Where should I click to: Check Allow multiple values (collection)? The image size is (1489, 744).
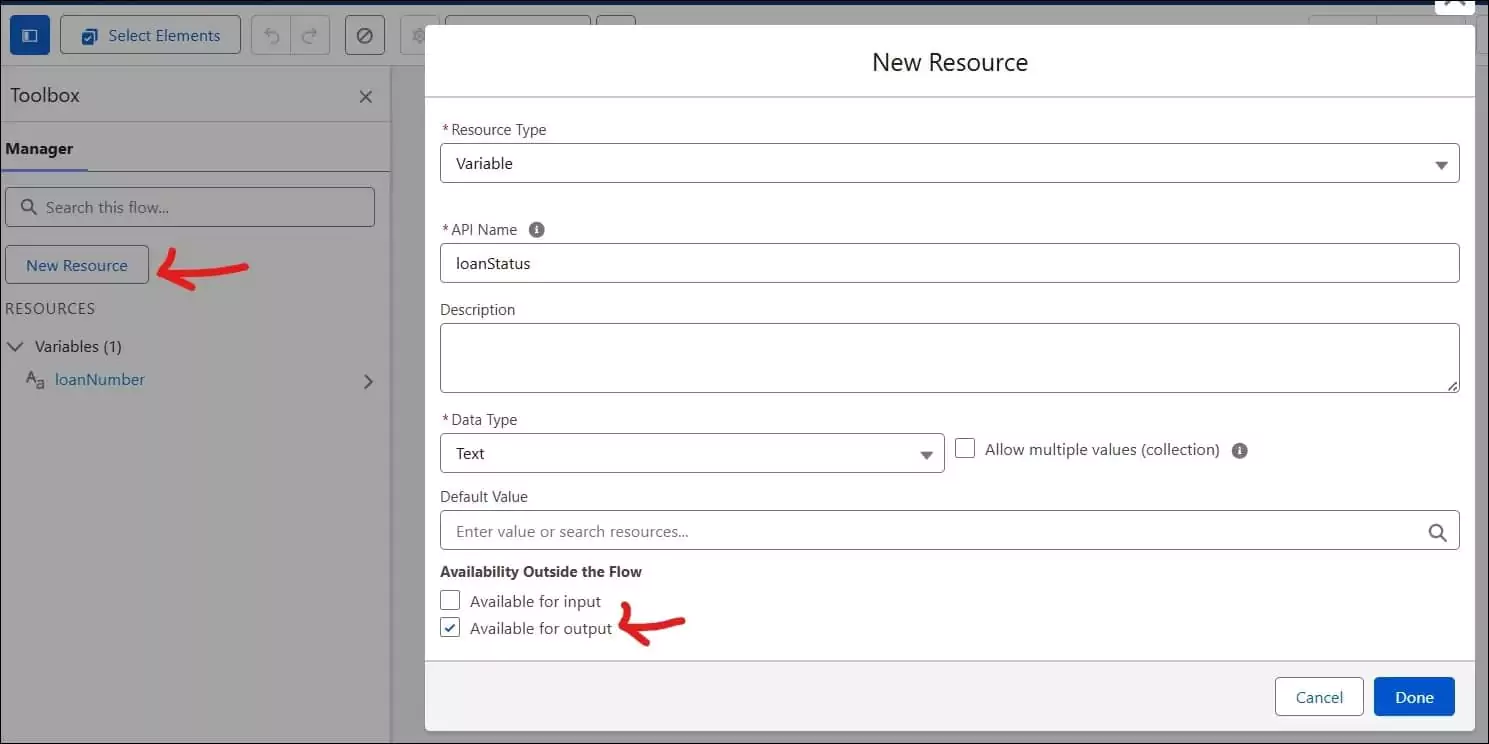(x=965, y=448)
